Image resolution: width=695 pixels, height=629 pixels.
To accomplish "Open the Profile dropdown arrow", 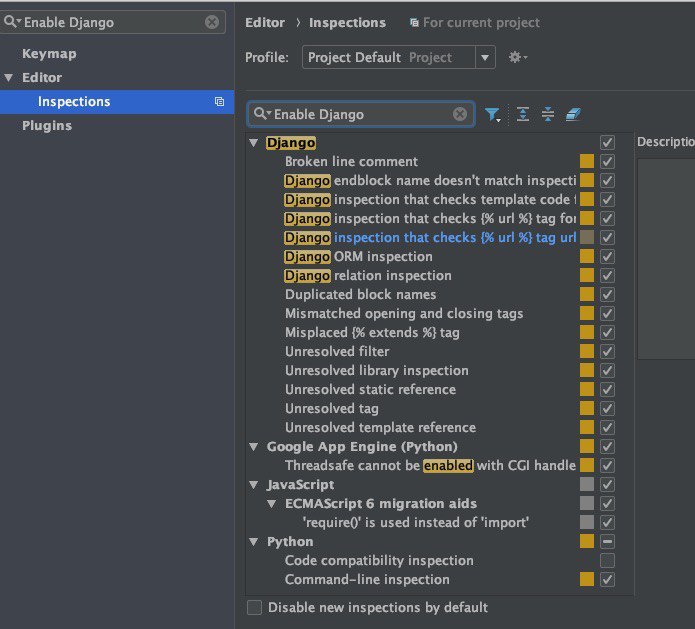I will point(485,57).
